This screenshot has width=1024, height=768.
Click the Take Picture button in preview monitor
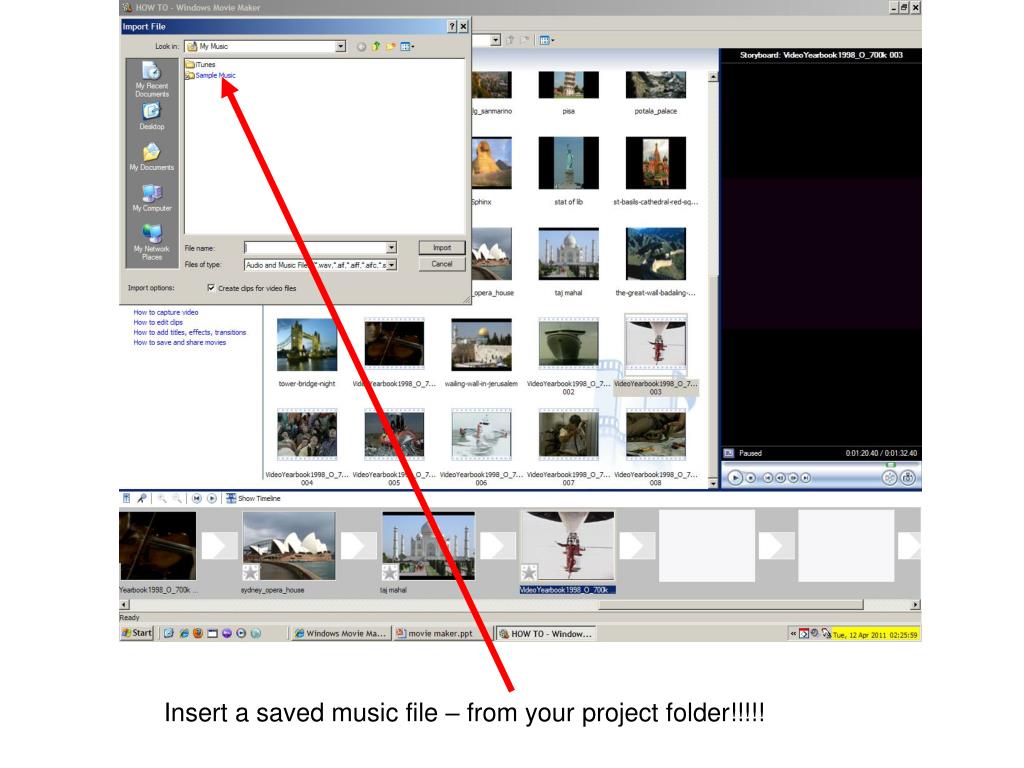coord(908,478)
